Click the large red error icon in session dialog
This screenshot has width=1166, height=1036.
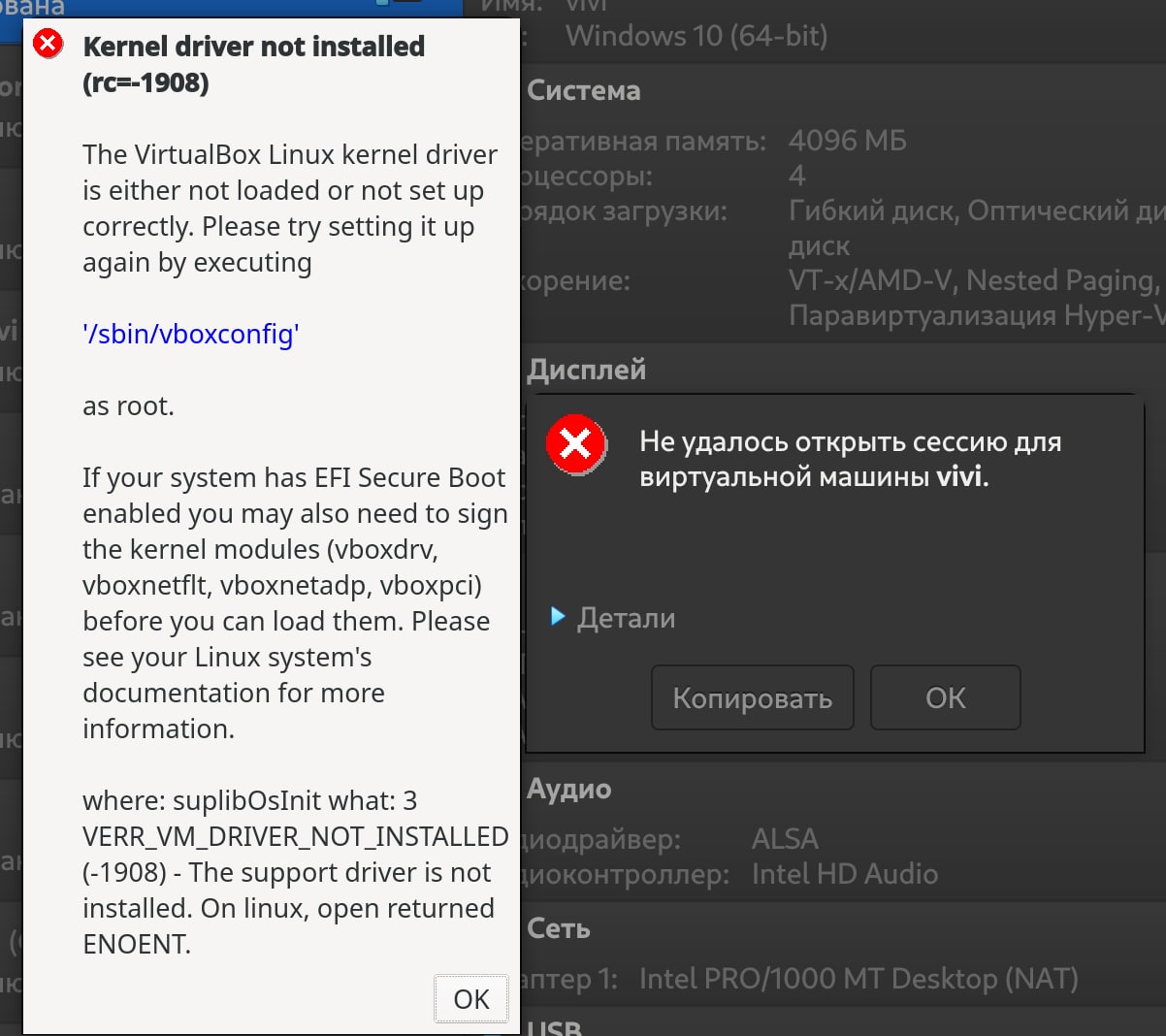point(576,445)
